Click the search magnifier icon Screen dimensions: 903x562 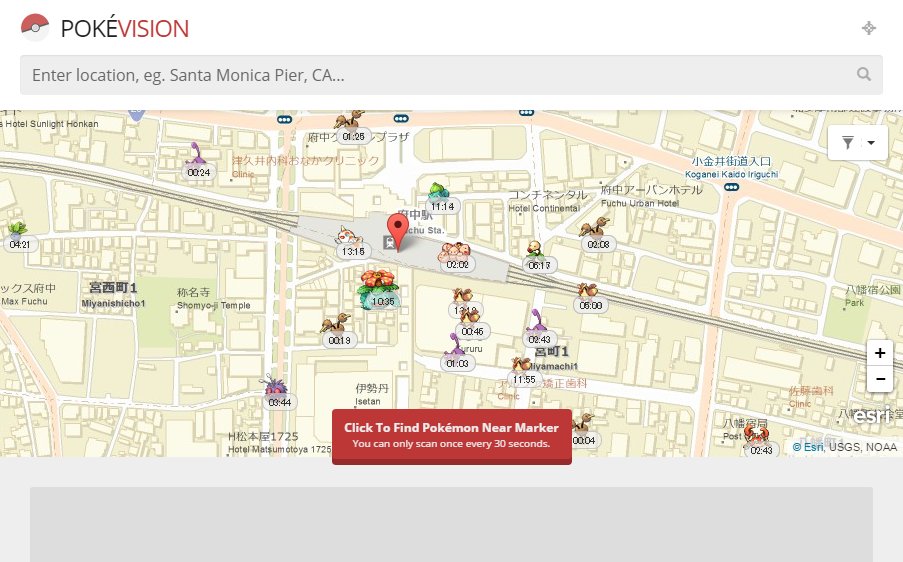[863, 74]
